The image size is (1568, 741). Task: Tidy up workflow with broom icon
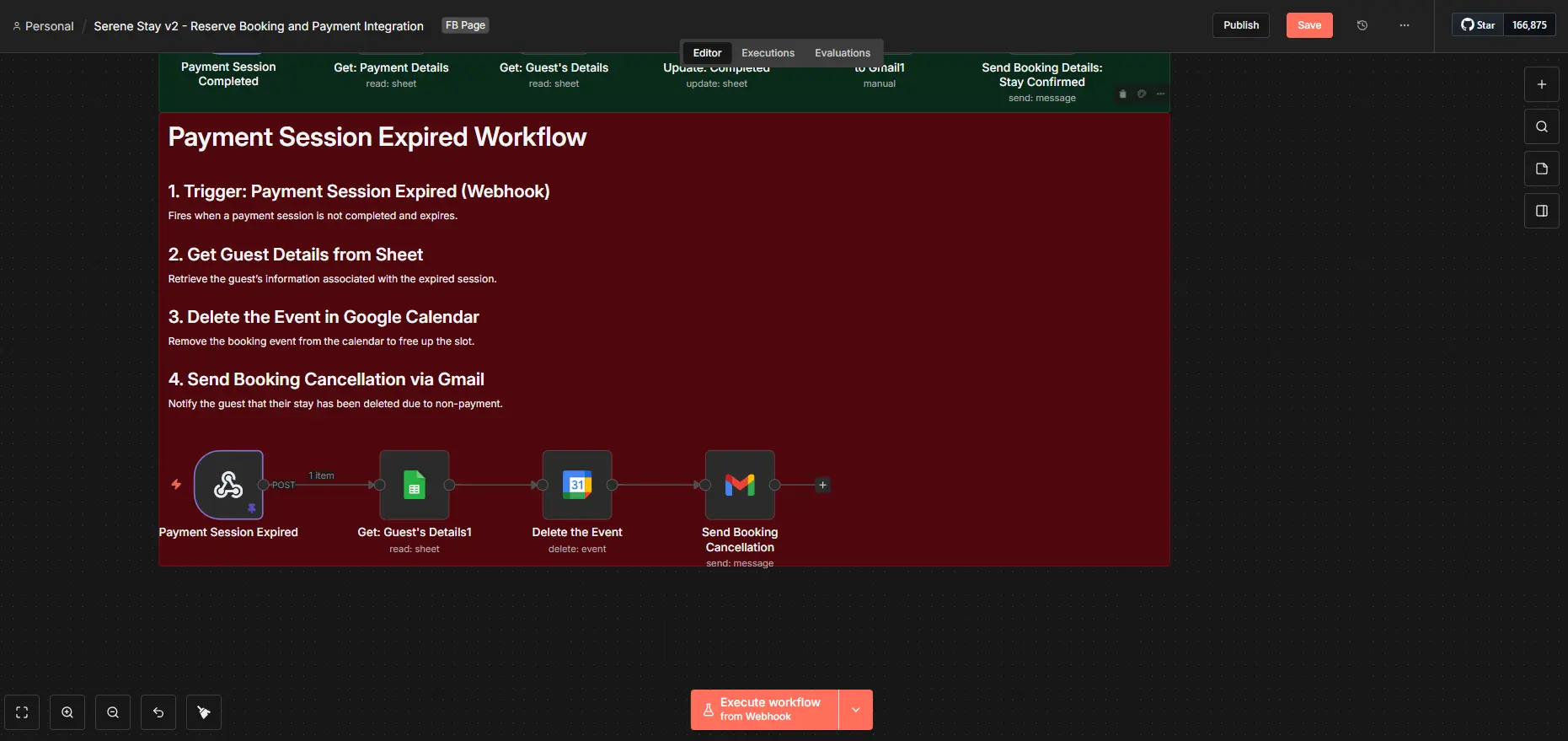point(204,712)
